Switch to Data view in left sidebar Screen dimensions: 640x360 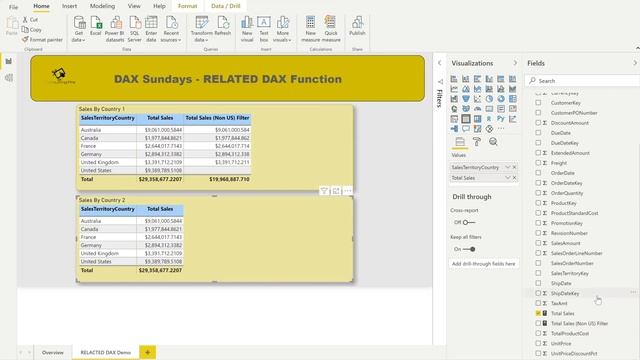[x=9, y=78]
